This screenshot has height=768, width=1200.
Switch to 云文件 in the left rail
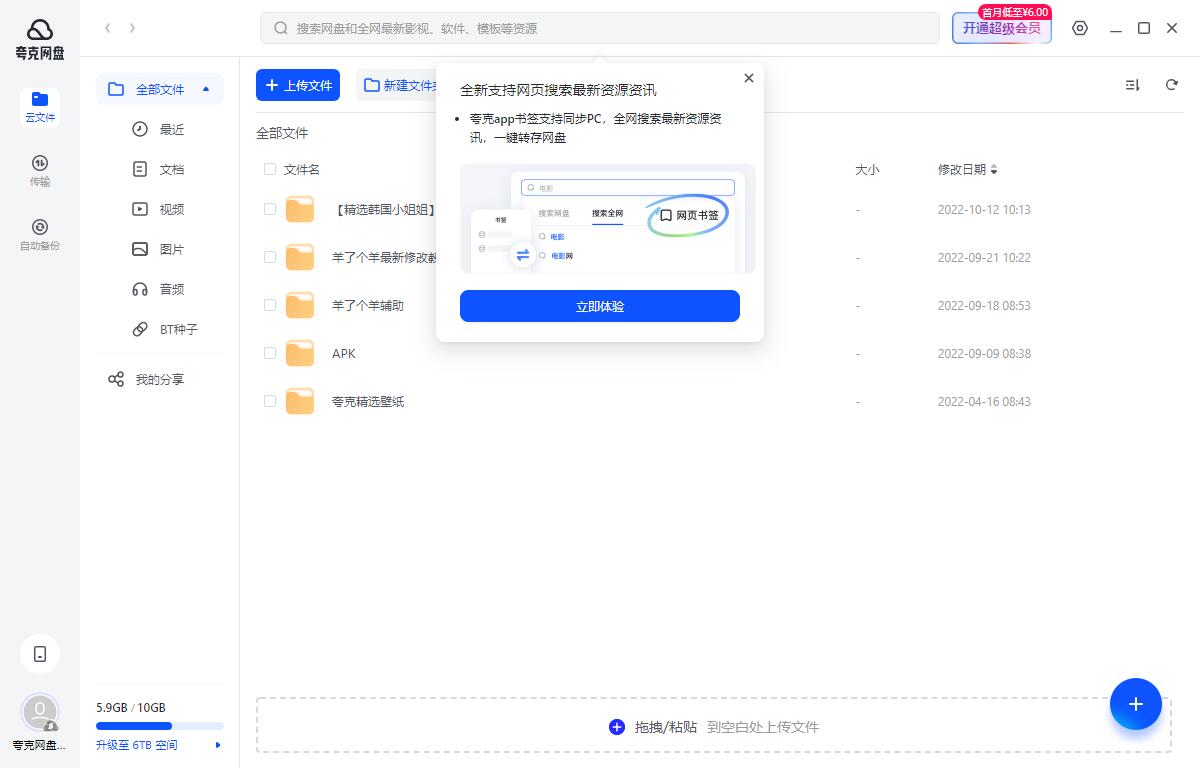(40, 107)
